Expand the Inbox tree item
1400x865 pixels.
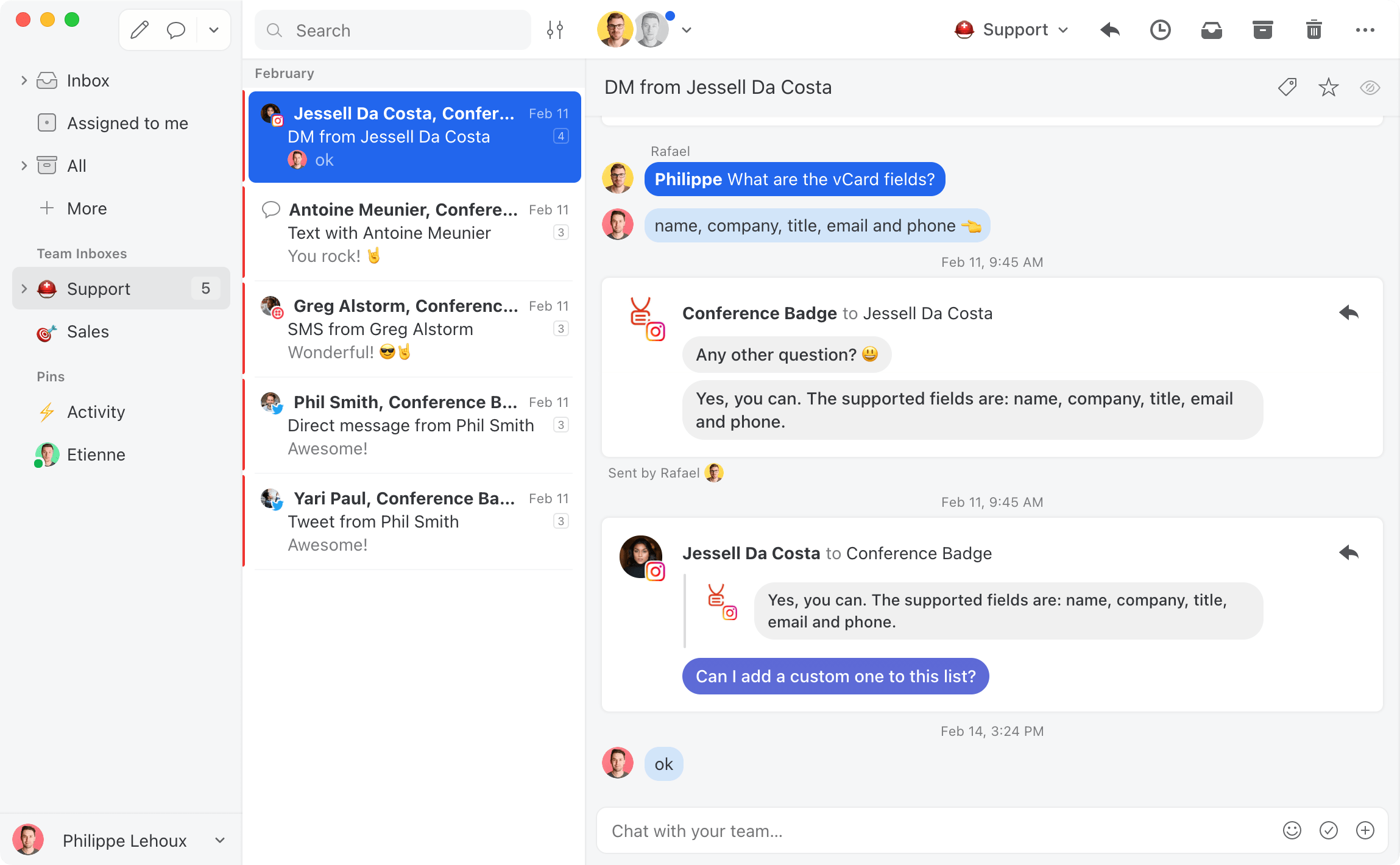click(24, 80)
